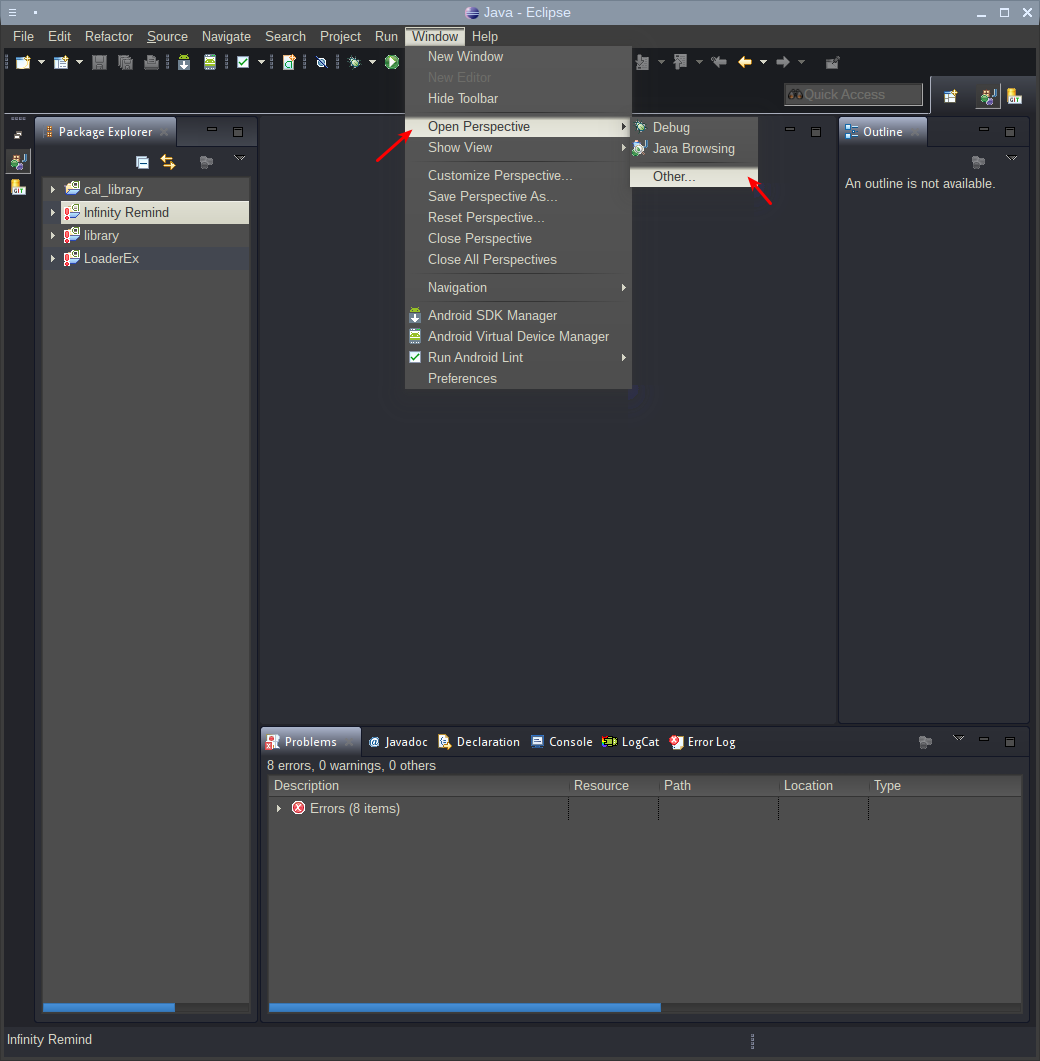Open the Problems view menu chevron
The width and height of the screenshot is (1040, 1061).
[x=959, y=738]
